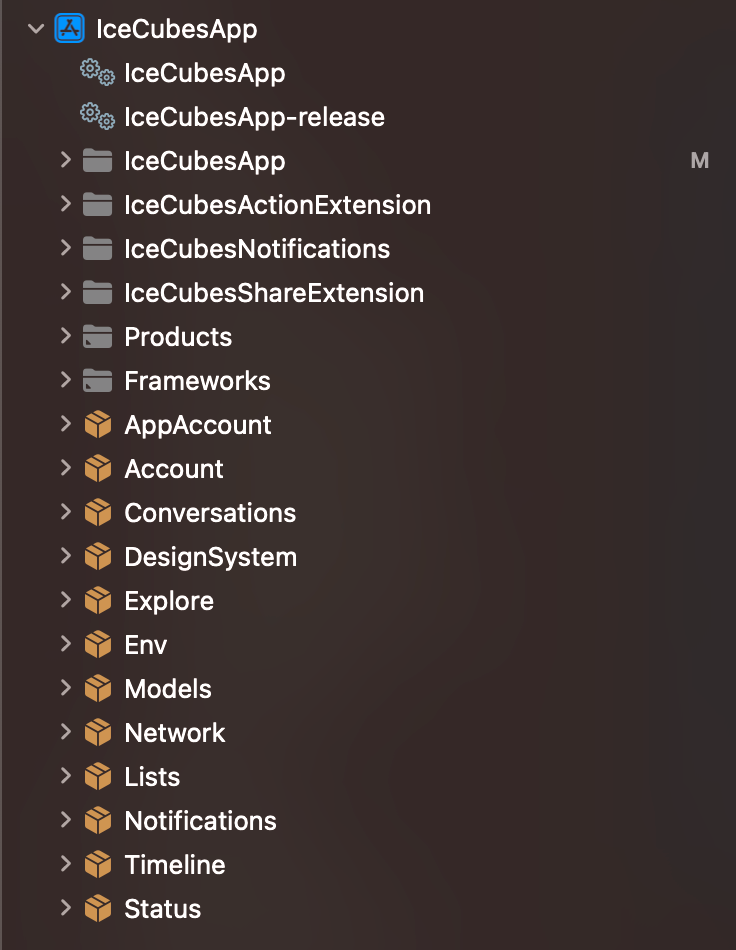Select the IceCubesApp-release configuration file name
This screenshot has height=950, width=736.
(254, 118)
